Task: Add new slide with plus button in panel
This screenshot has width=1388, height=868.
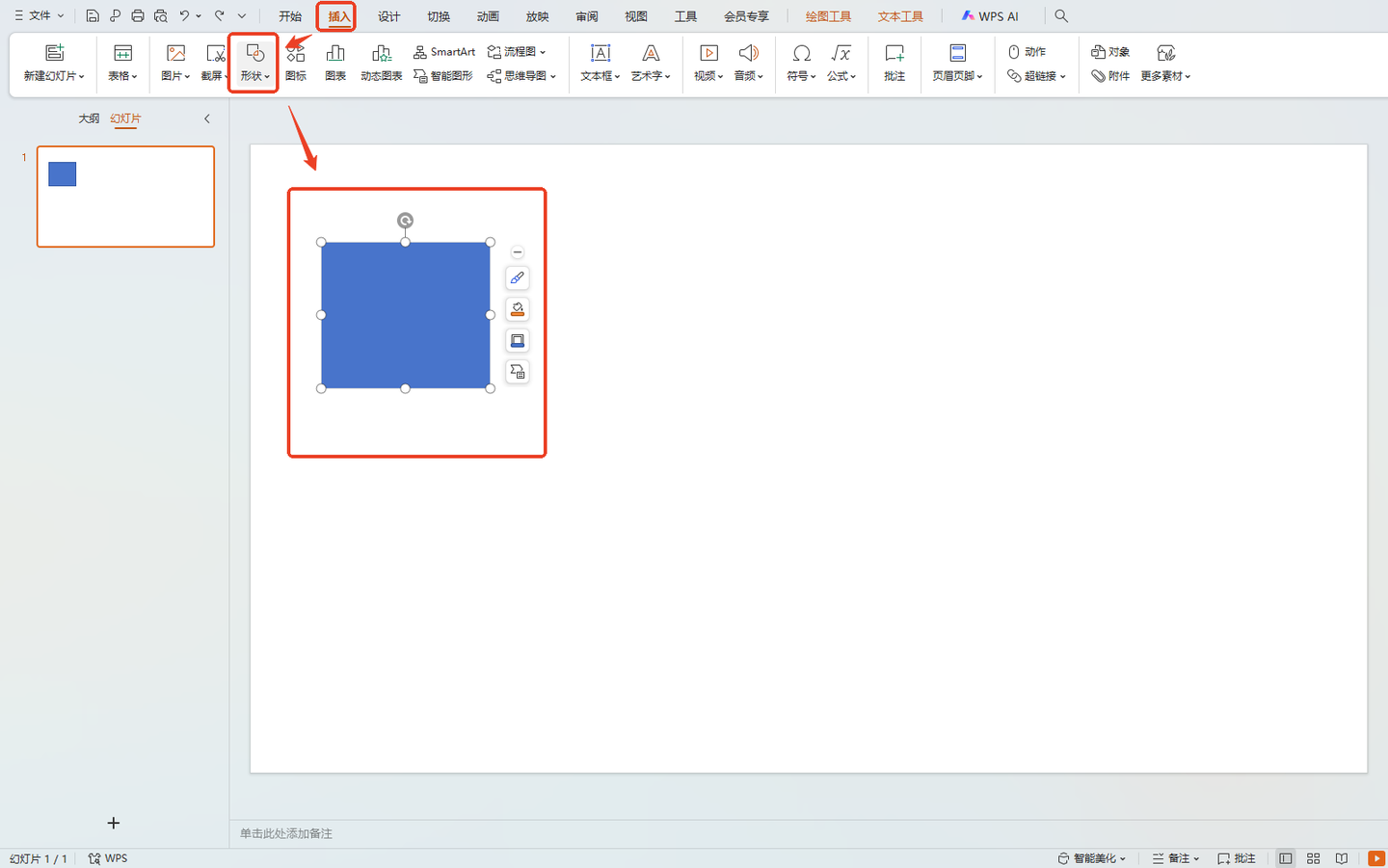Action: tap(114, 823)
